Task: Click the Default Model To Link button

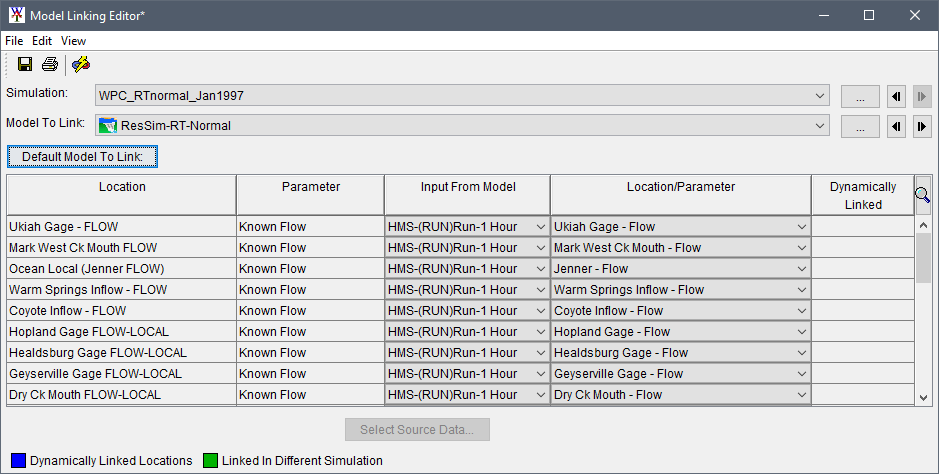Action: coord(83,157)
